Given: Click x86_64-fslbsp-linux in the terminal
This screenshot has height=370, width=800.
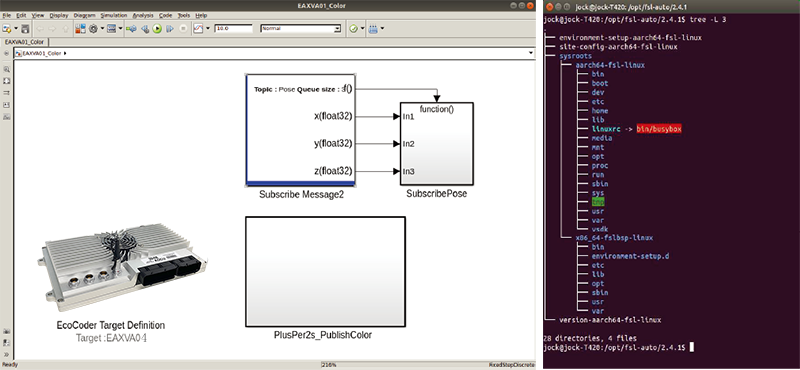Looking at the screenshot, I should tap(614, 238).
